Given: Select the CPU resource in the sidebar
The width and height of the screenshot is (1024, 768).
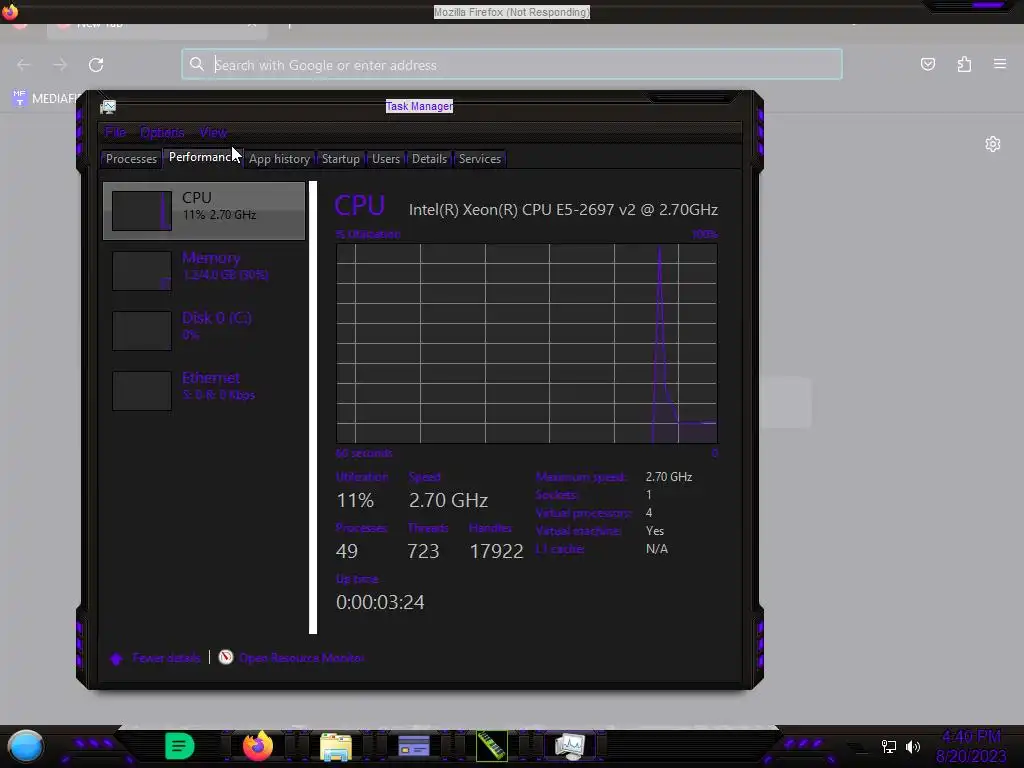Looking at the screenshot, I should coord(204,210).
